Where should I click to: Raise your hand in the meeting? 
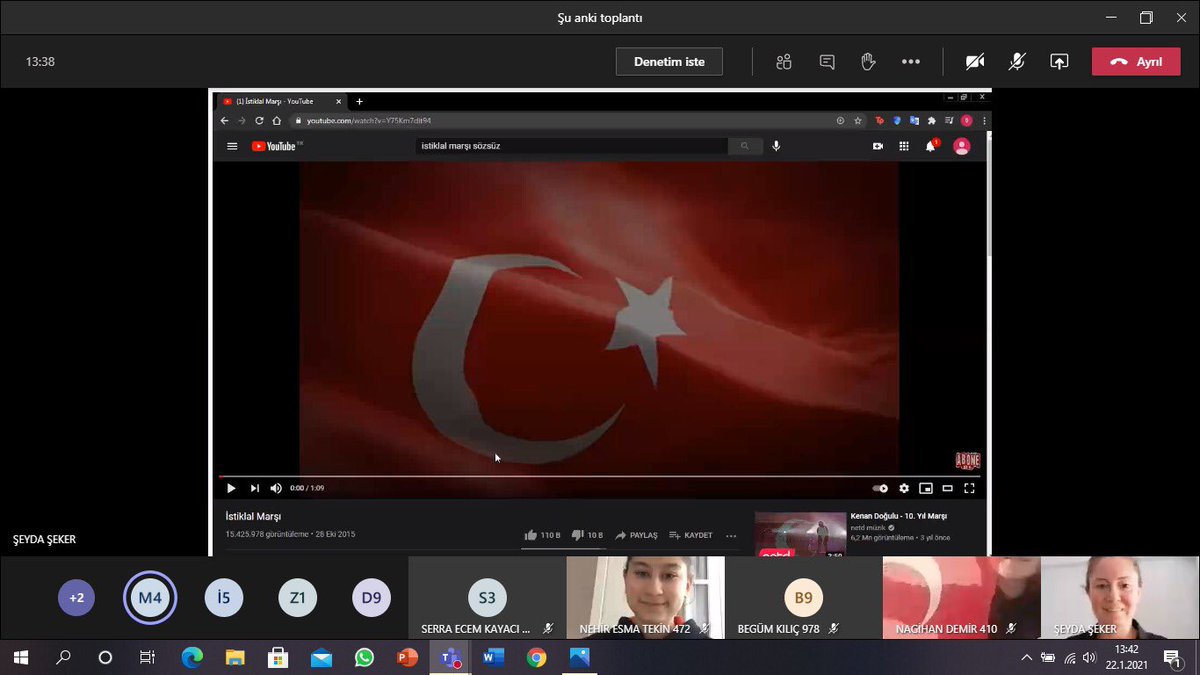868,62
